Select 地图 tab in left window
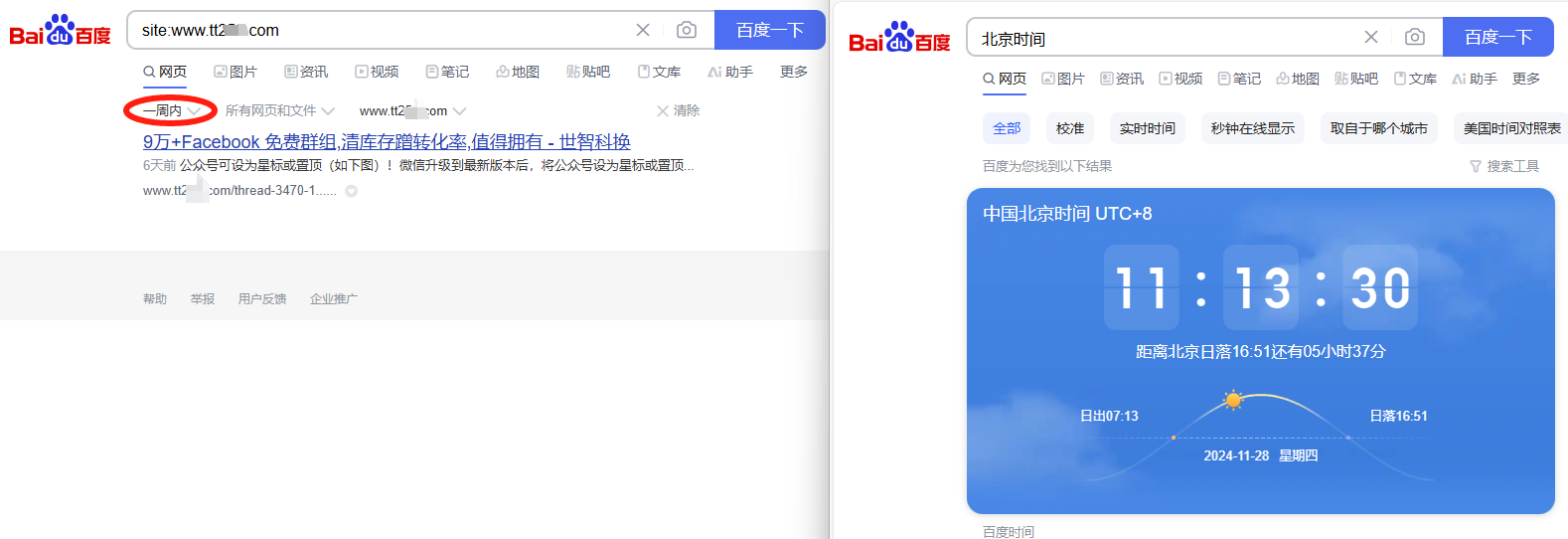 coord(518,72)
